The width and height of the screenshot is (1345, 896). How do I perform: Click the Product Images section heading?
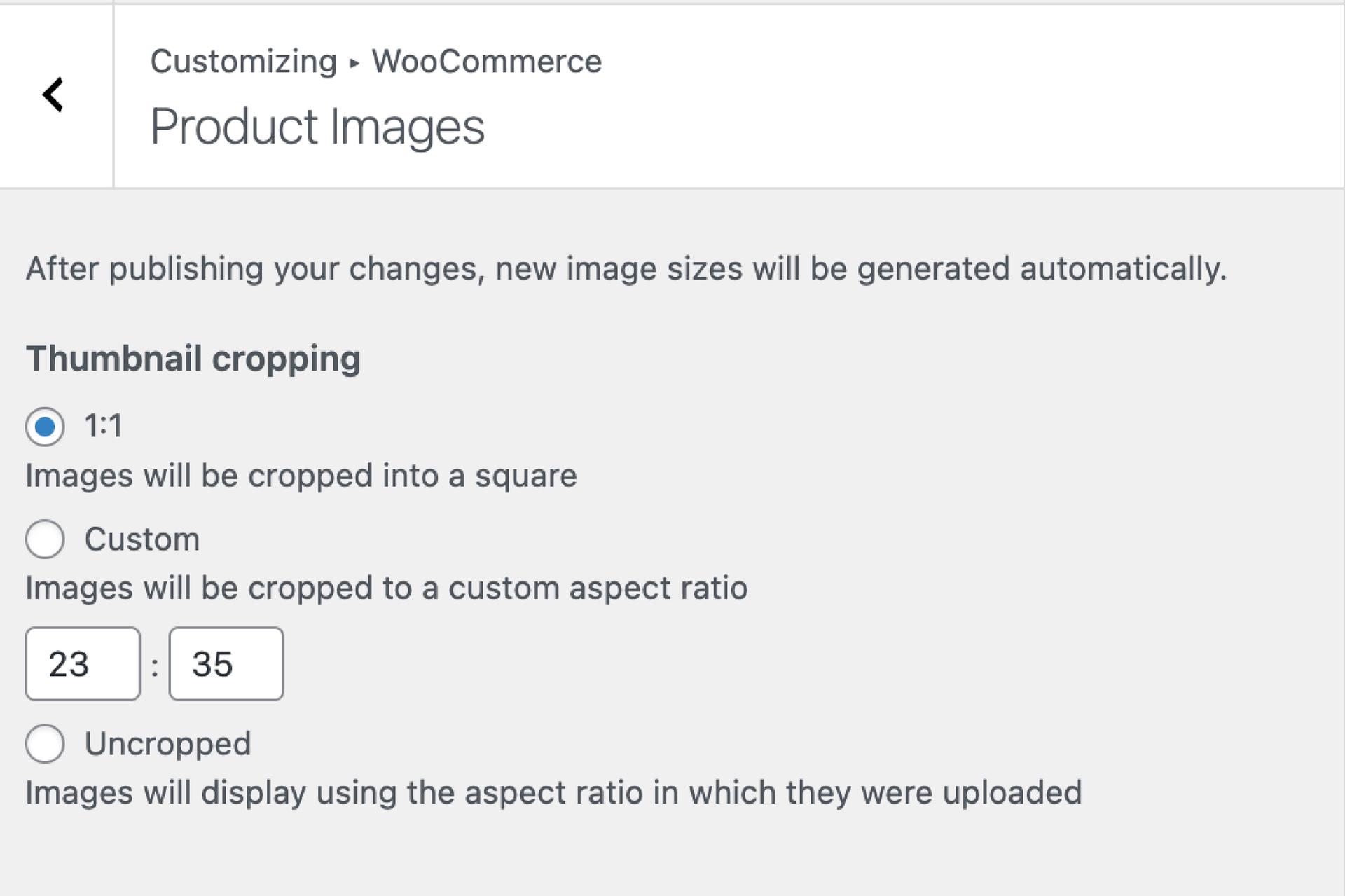pos(317,127)
